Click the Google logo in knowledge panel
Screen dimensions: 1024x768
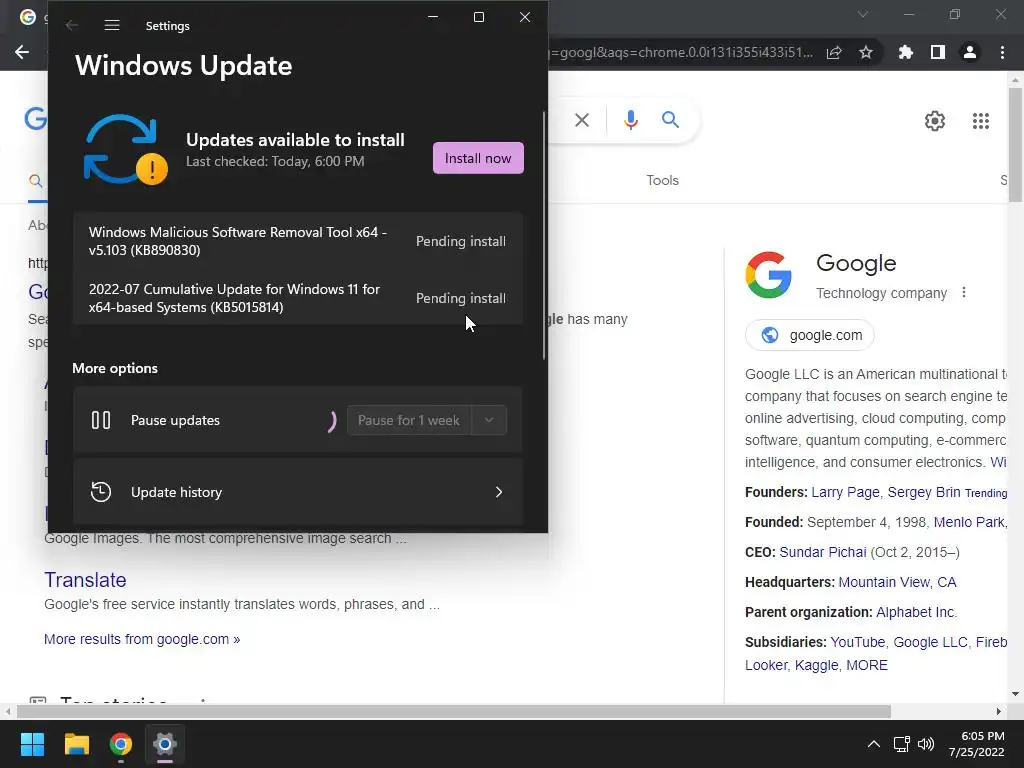coord(769,275)
